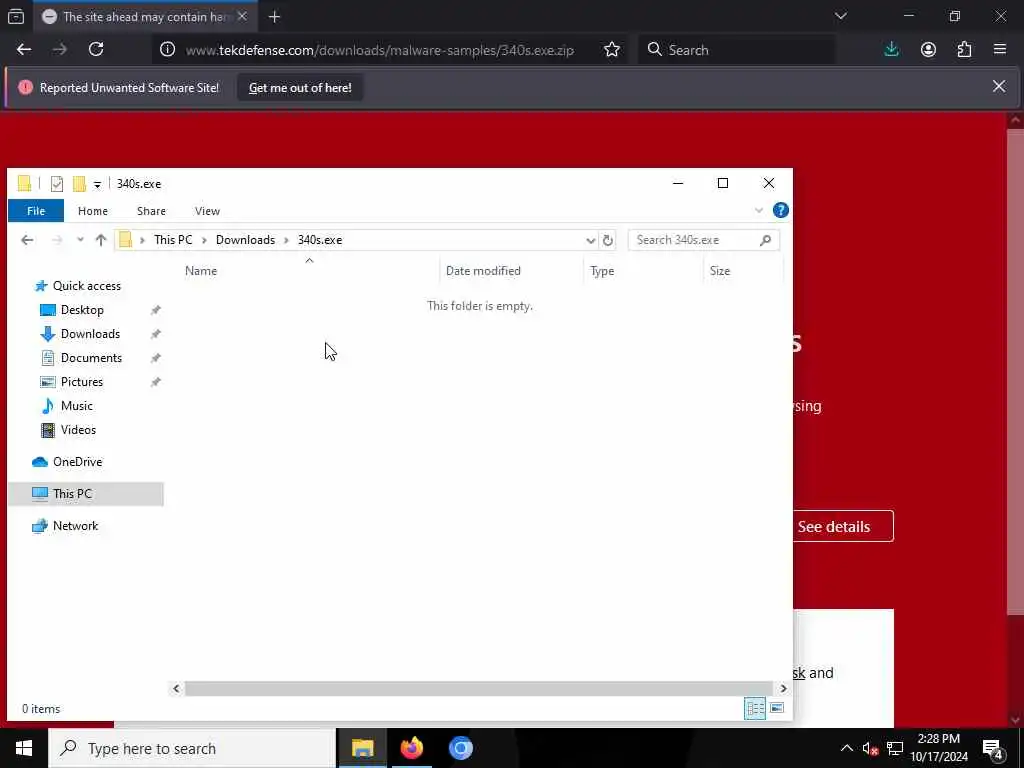The width and height of the screenshot is (1024, 768).
Task: Show hidden system tray icons
Action: coord(846,748)
